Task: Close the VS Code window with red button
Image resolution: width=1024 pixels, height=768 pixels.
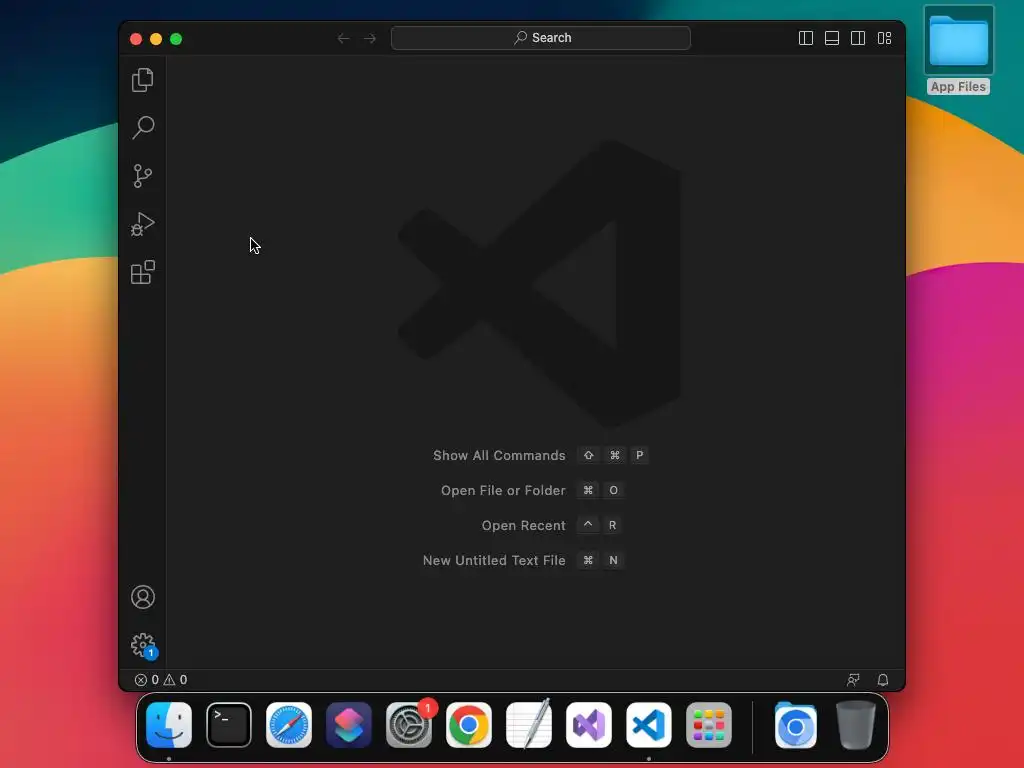Action: click(136, 39)
